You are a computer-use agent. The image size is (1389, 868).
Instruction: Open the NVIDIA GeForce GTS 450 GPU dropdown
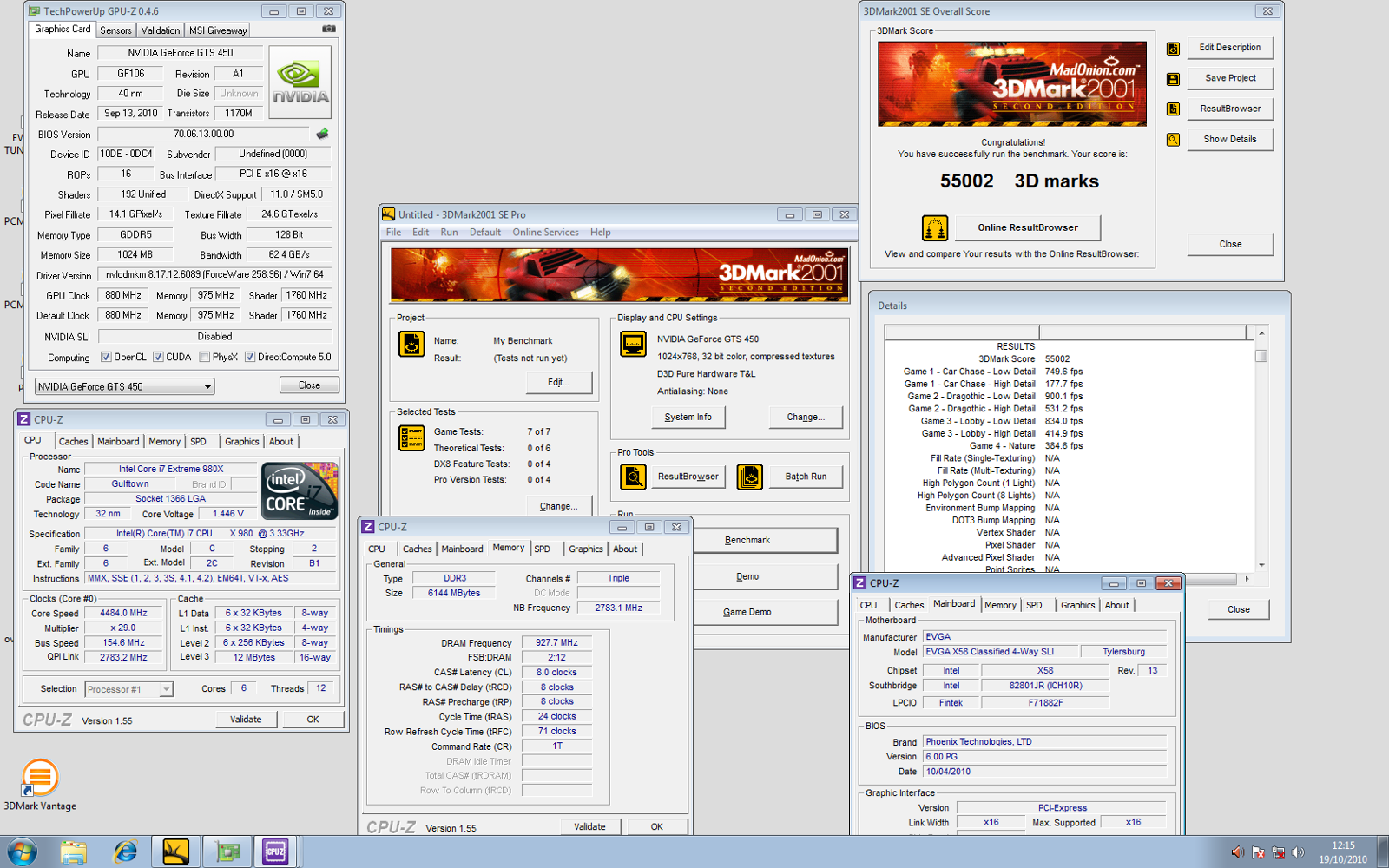coord(124,387)
